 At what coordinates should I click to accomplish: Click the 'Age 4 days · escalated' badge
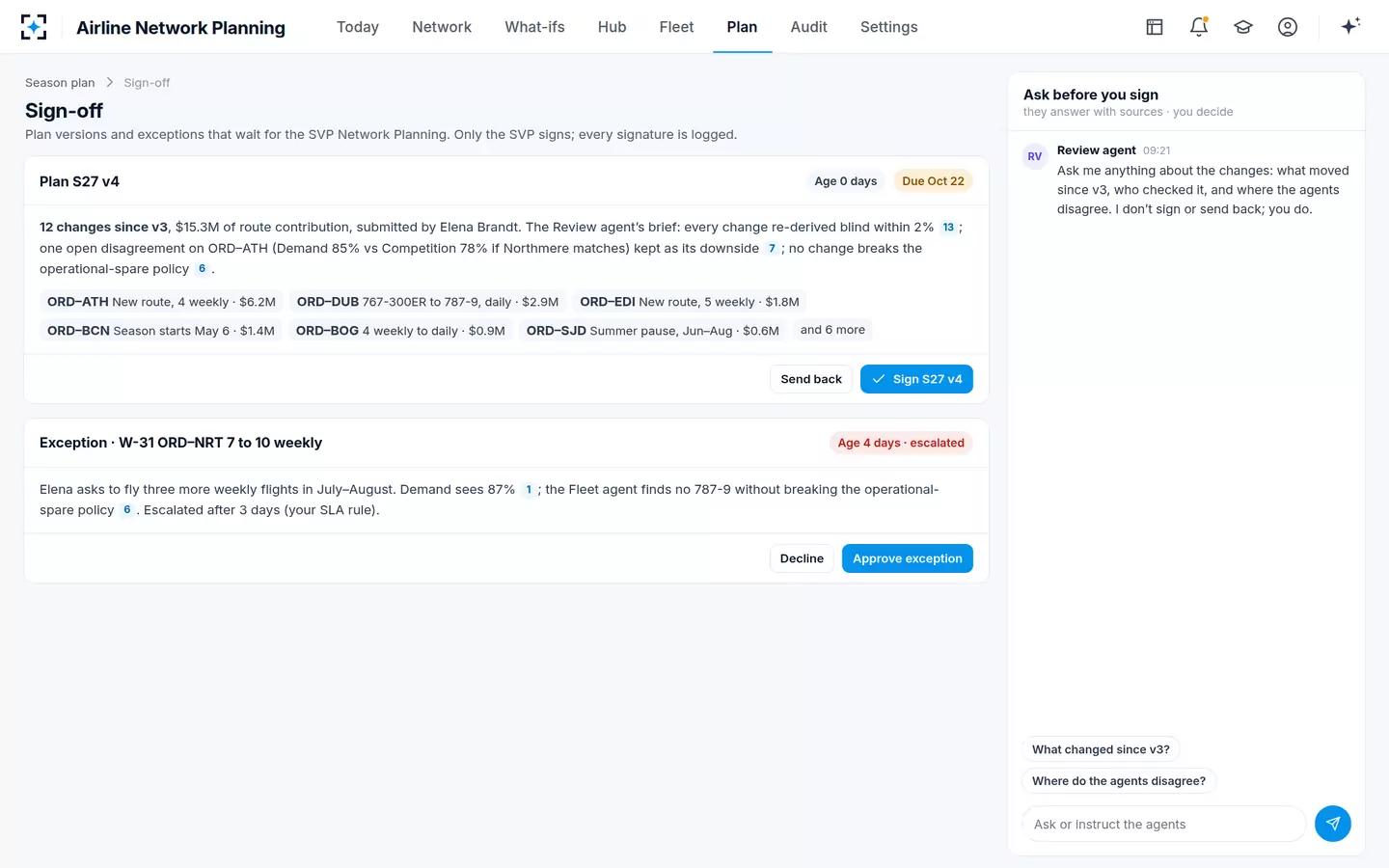[x=901, y=443]
